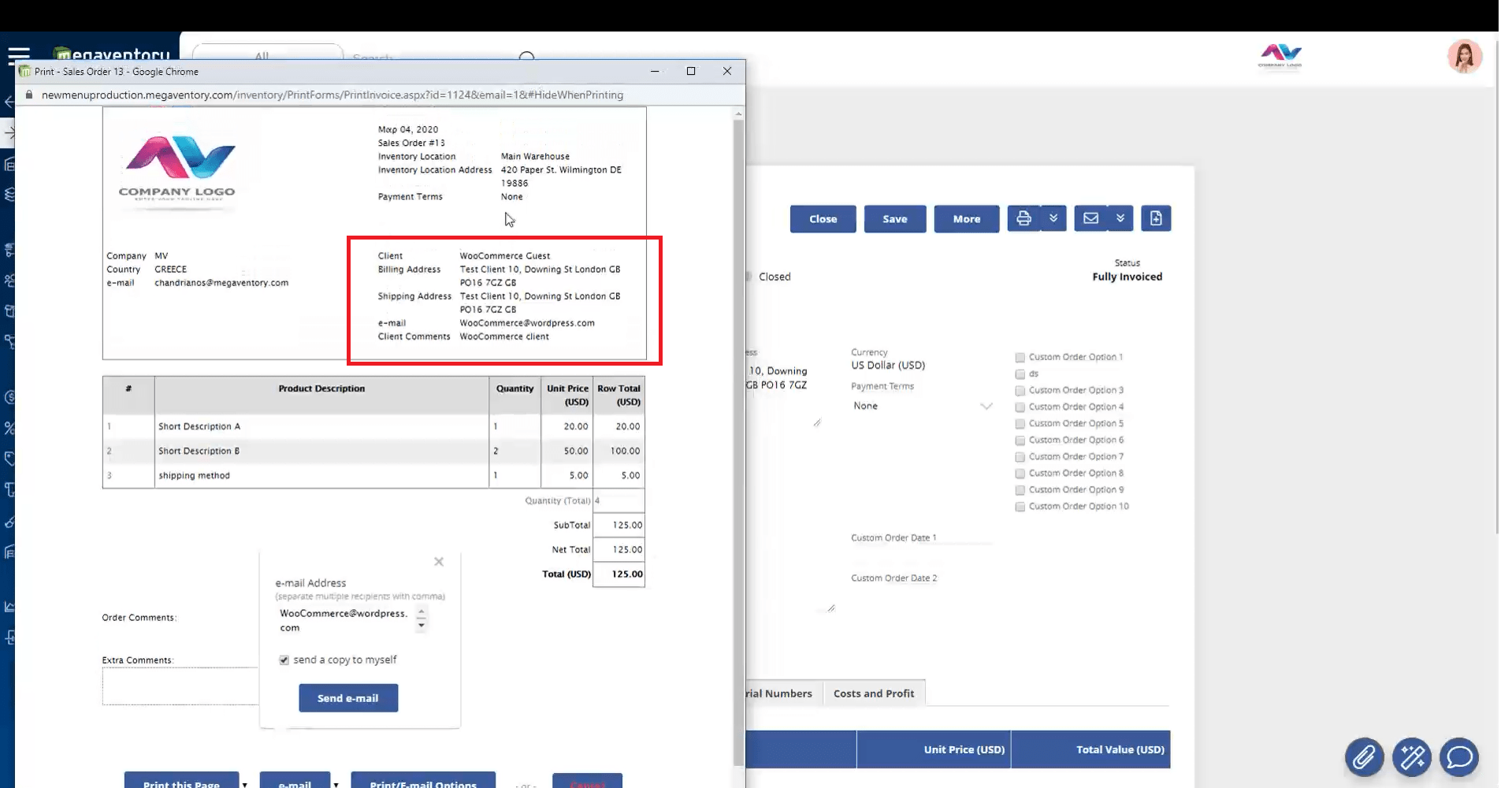This screenshot has height=788, width=1512.
Task: Attach a file with the paperclip icon
Action: coord(1365,757)
